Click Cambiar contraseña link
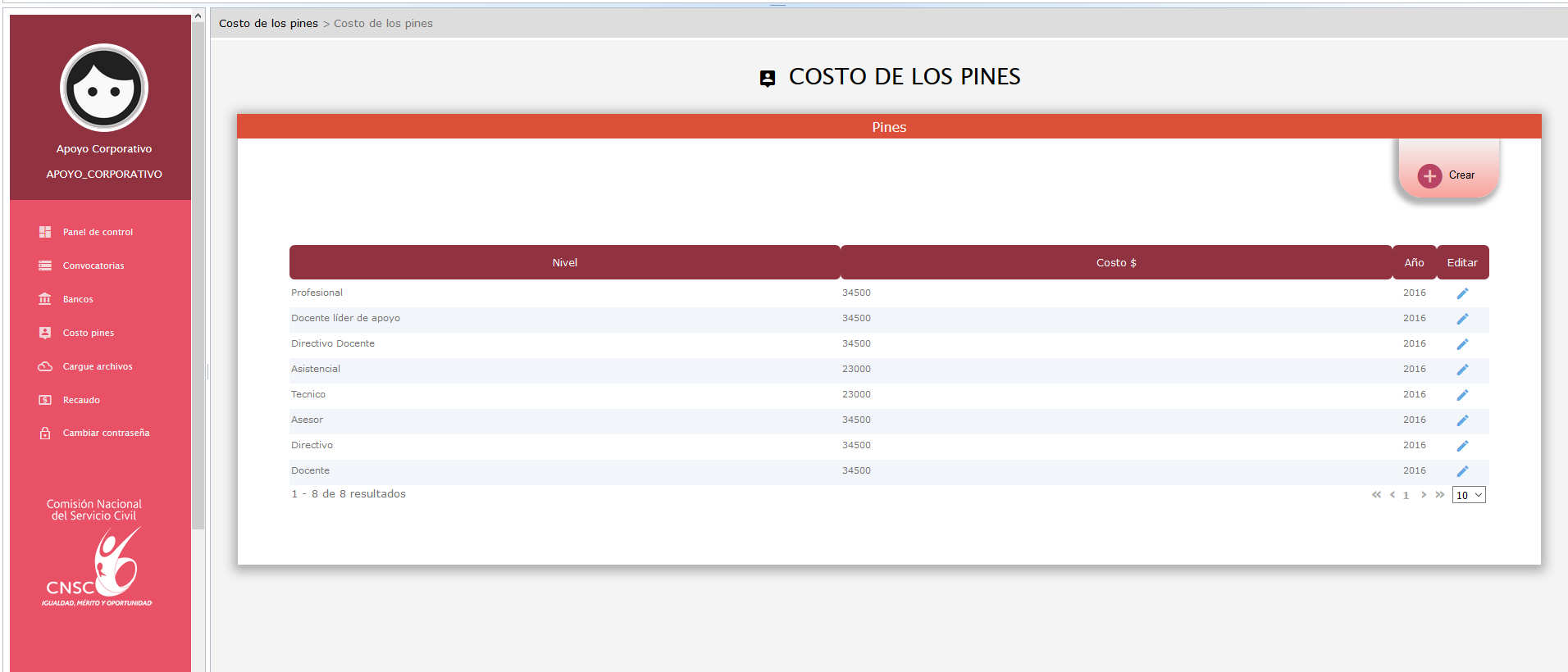This screenshot has width=1568, height=672. 106,433
